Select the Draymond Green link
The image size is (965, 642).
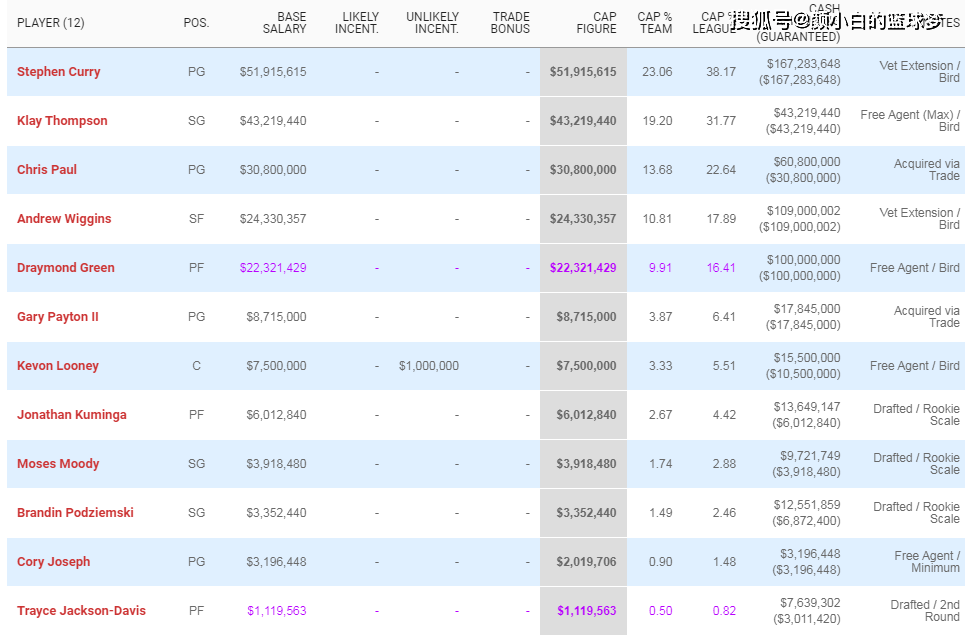coord(66,268)
